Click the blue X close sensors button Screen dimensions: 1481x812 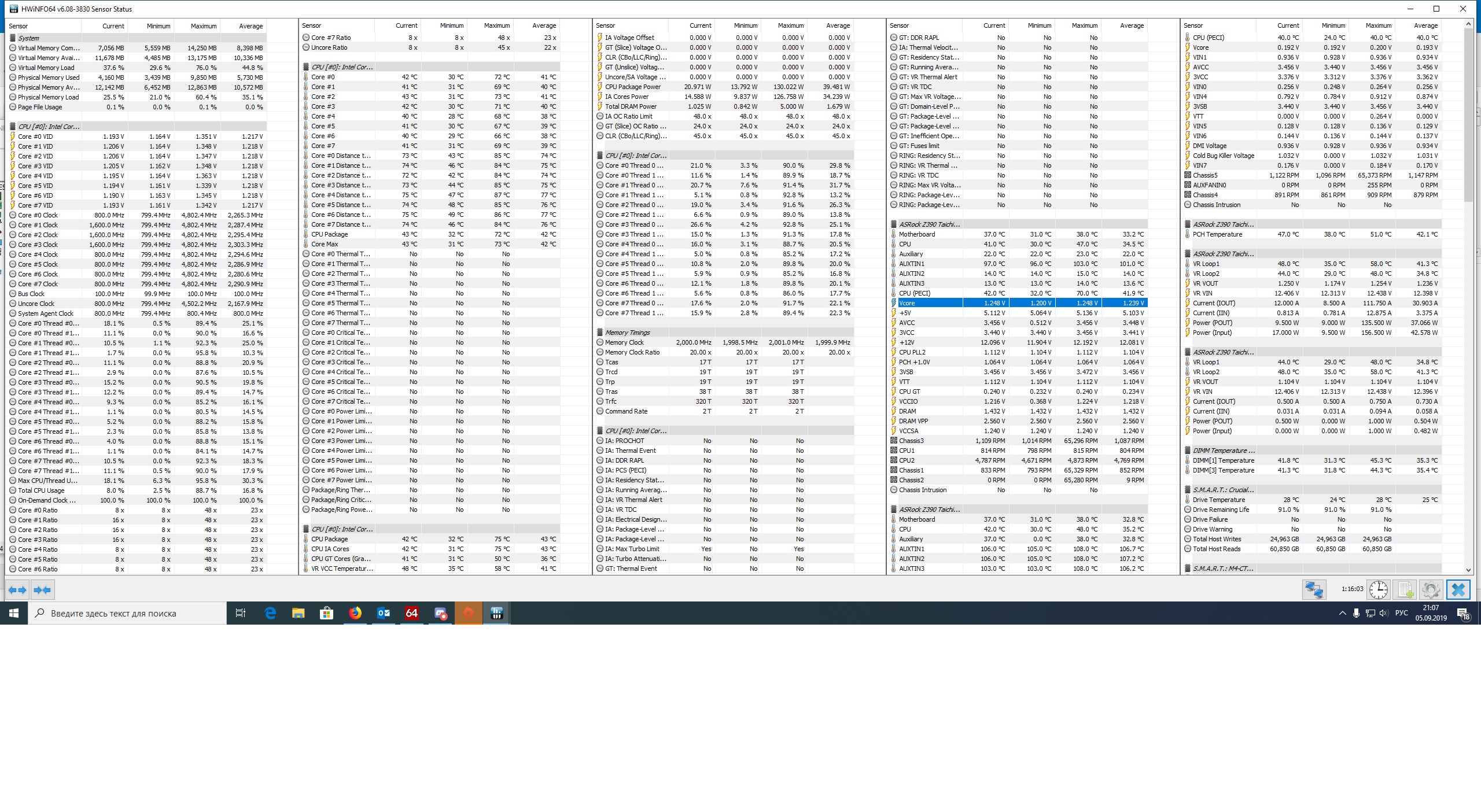point(1458,590)
